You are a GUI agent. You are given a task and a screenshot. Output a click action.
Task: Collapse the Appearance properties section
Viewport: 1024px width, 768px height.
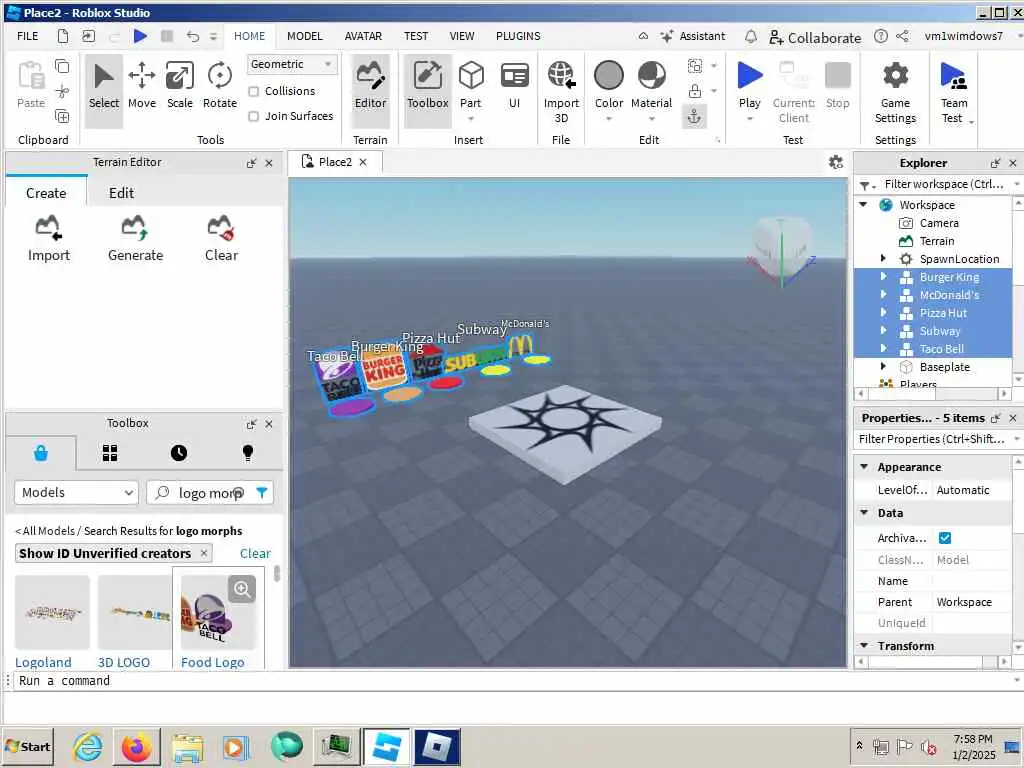point(864,466)
